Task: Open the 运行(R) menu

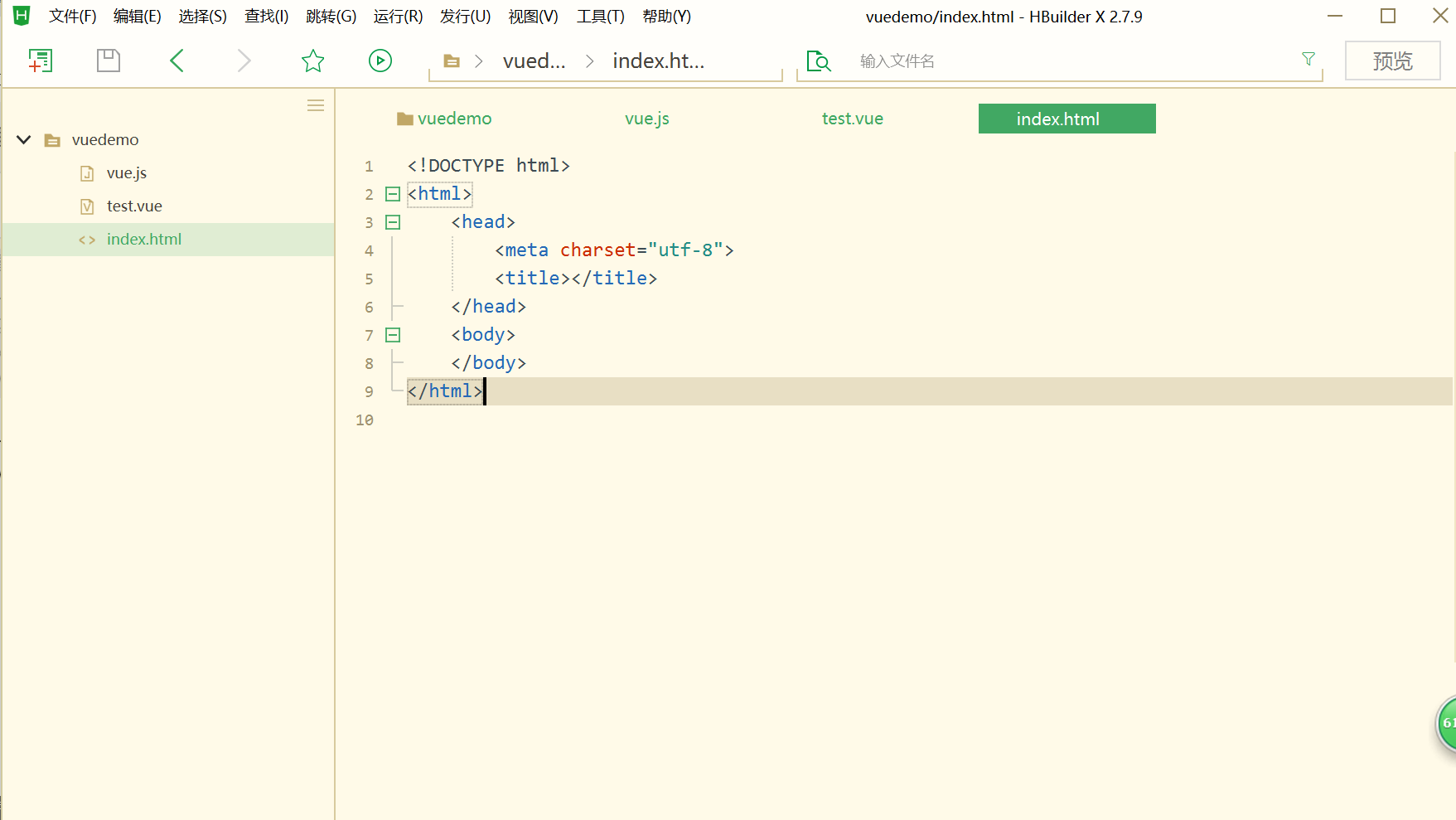Action: [398, 16]
